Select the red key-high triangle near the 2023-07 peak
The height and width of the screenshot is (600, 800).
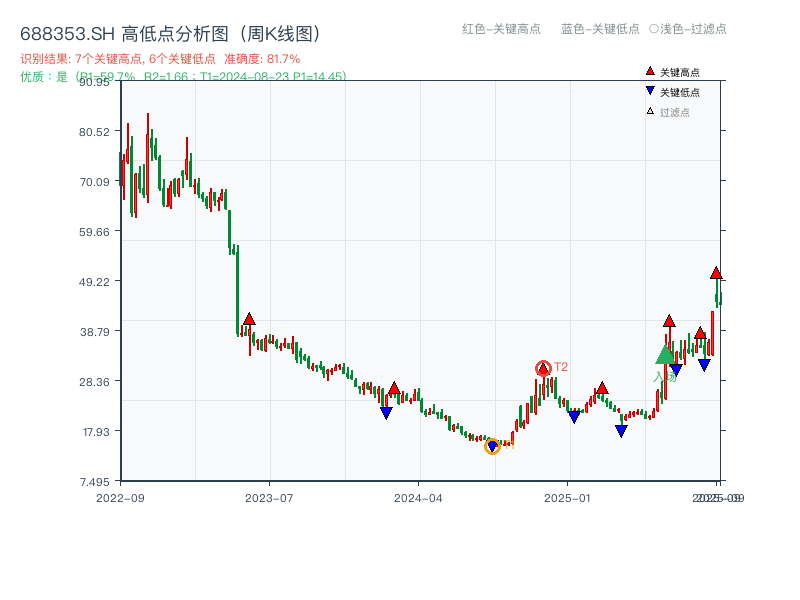[250, 317]
